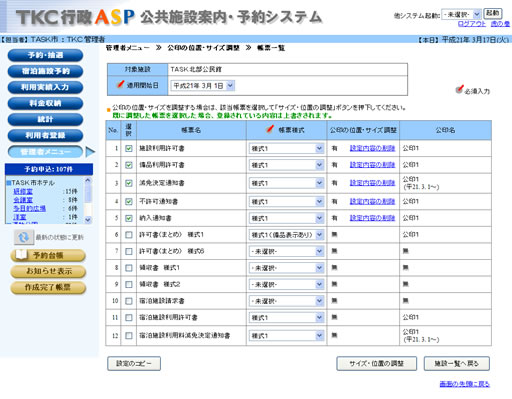Open 帳票様式 dropdown for 備品利用許可書
The image size is (512, 399).
point(286,165)
